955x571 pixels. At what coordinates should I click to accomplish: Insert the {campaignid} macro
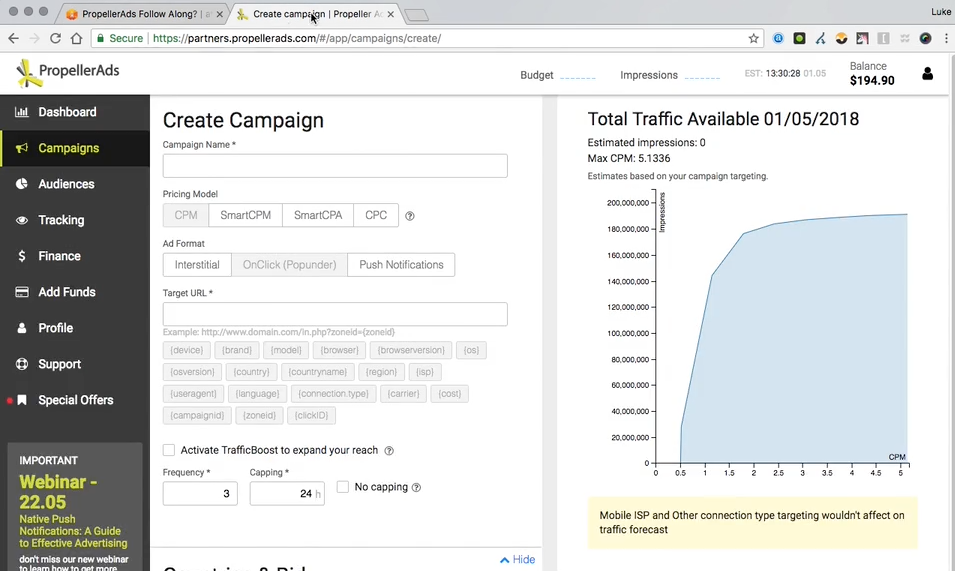197,416
